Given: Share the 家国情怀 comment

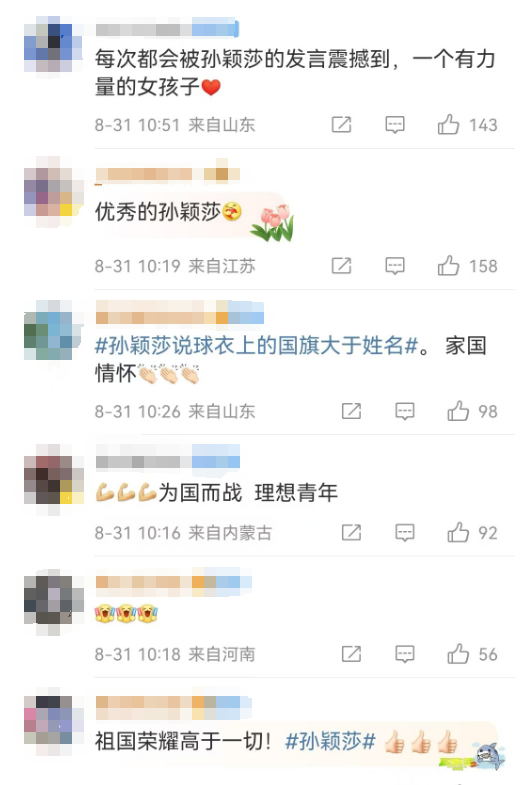Looking at the screenshot, I should coord(351,411).
